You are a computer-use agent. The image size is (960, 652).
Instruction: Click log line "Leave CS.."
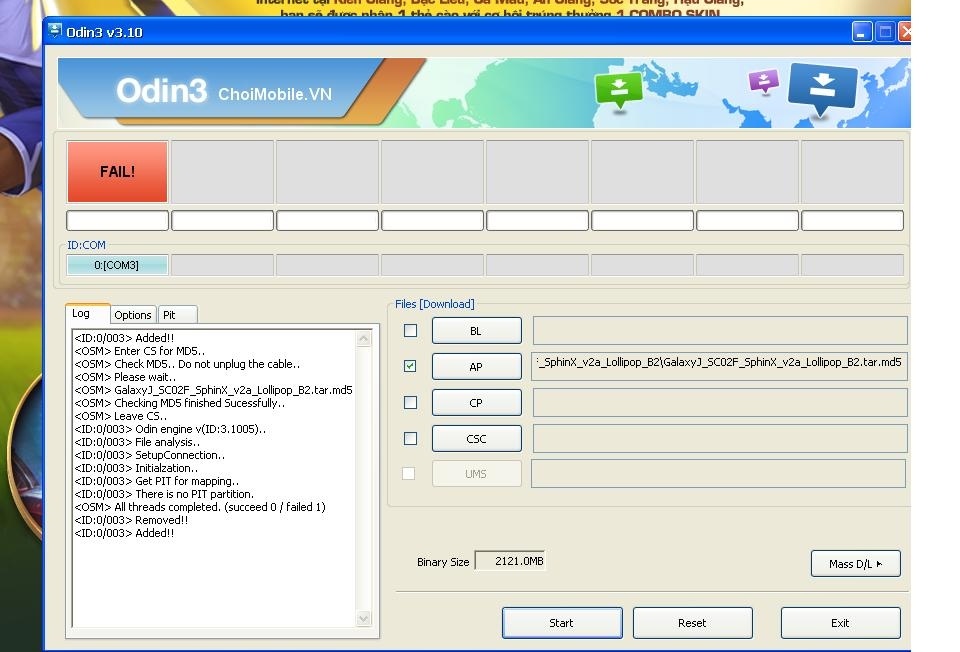tap(121, 416)
